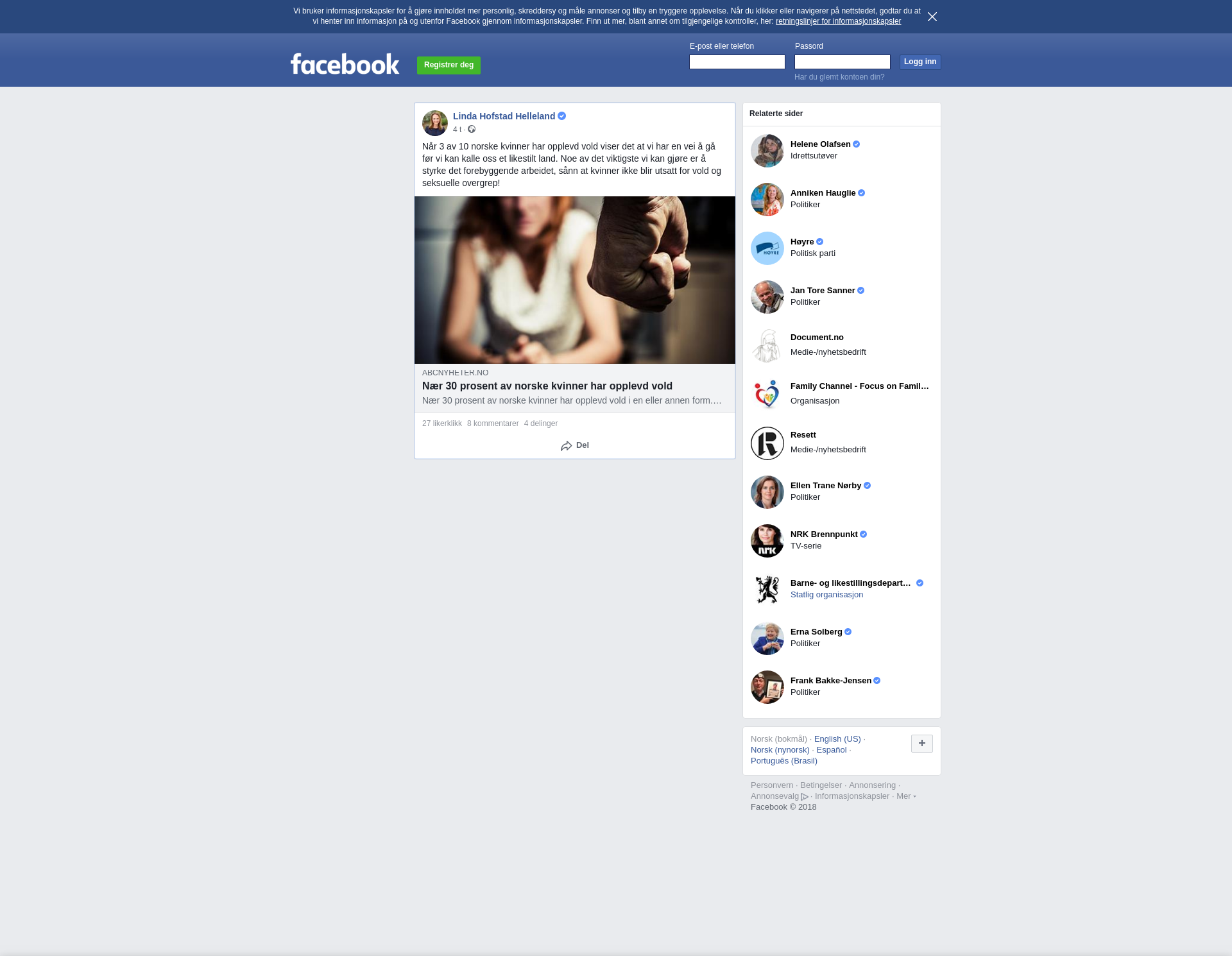
Task: Open the article image with the fist
Action: [574, 280]
